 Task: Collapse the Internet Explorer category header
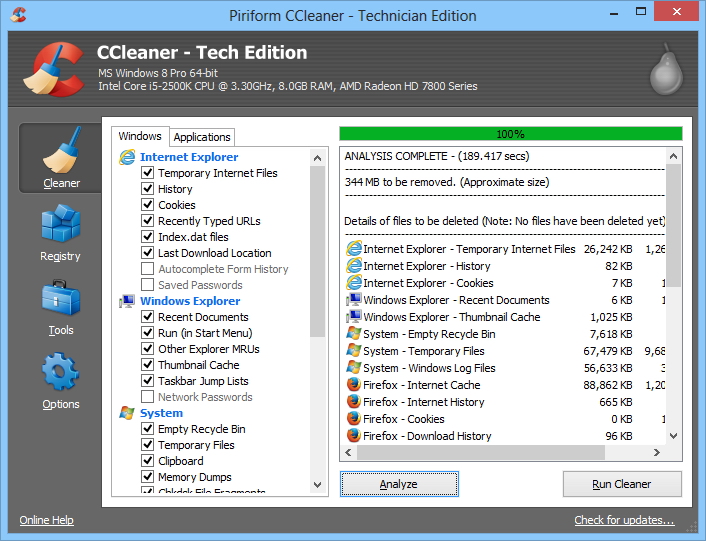tap(188, 157)
